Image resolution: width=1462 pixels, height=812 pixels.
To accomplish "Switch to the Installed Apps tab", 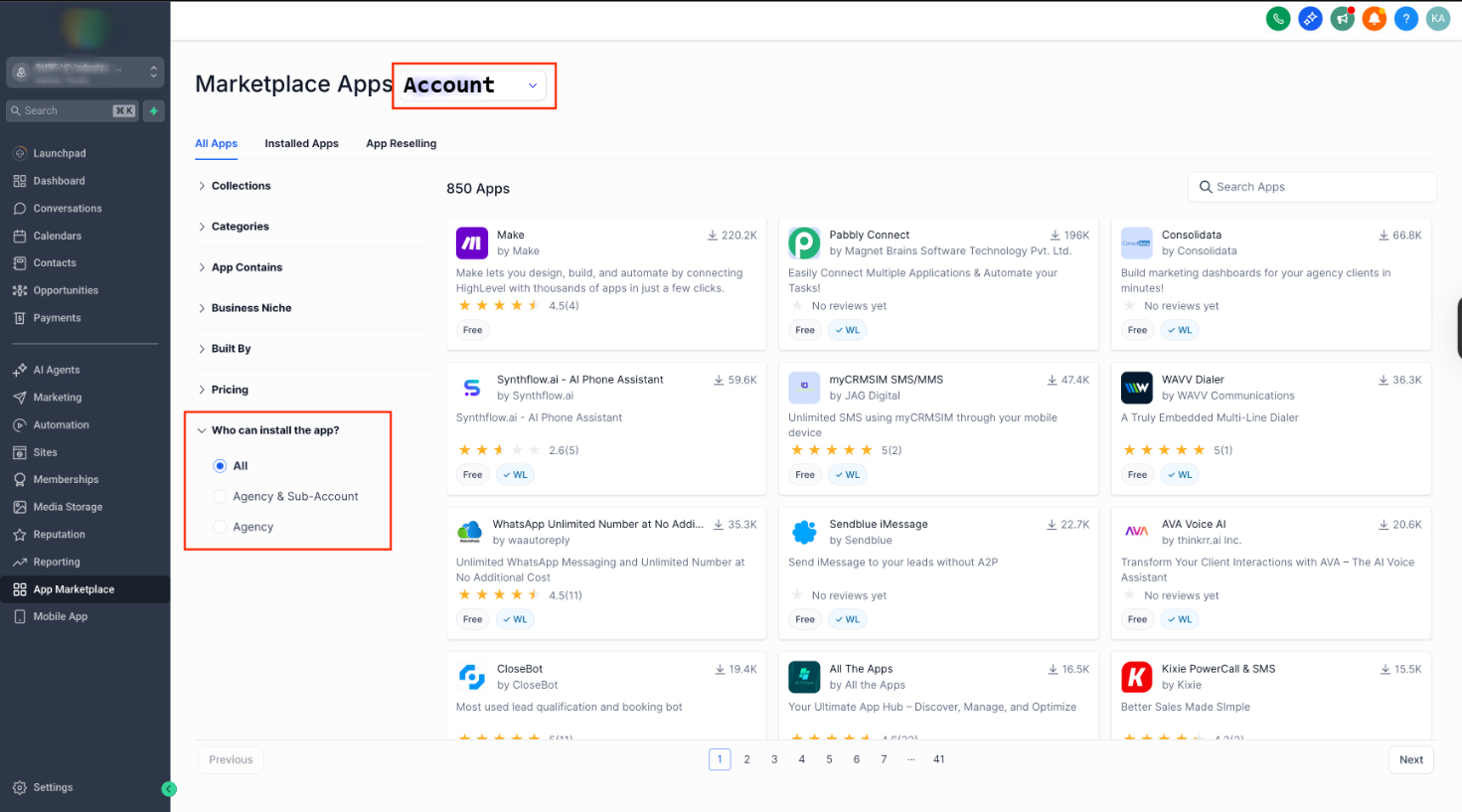I will click(301, 144).
